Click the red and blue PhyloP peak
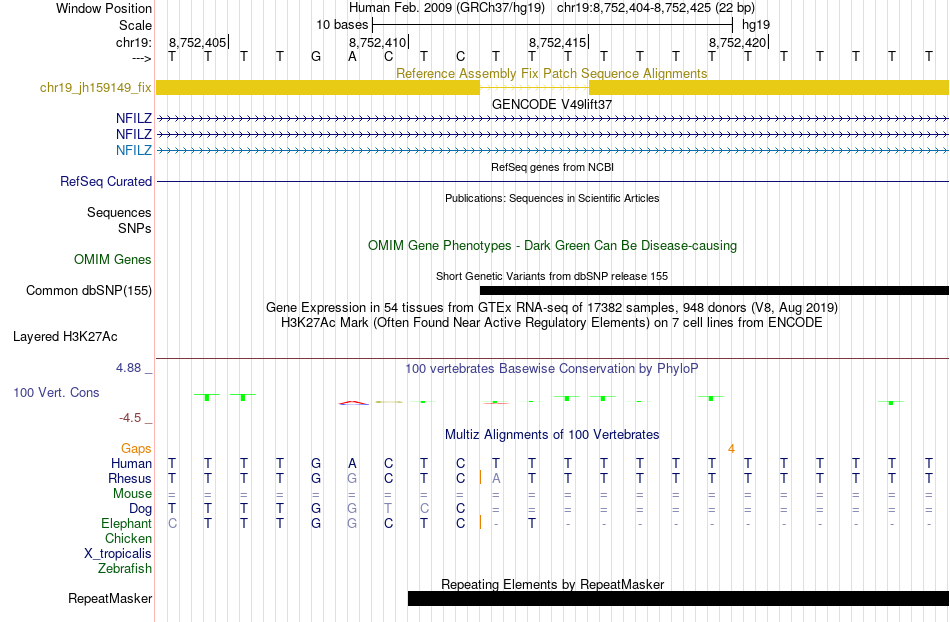The image size is (950, 622). click(x=353, y=402)
